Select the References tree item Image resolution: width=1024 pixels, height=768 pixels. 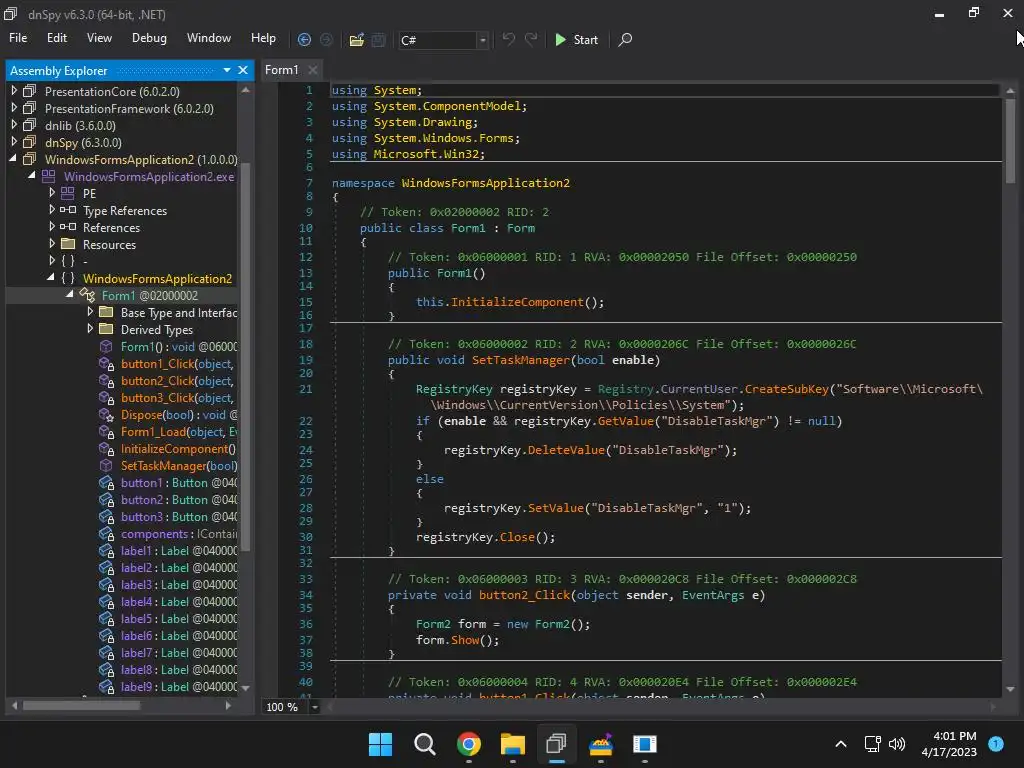(111, 227)
